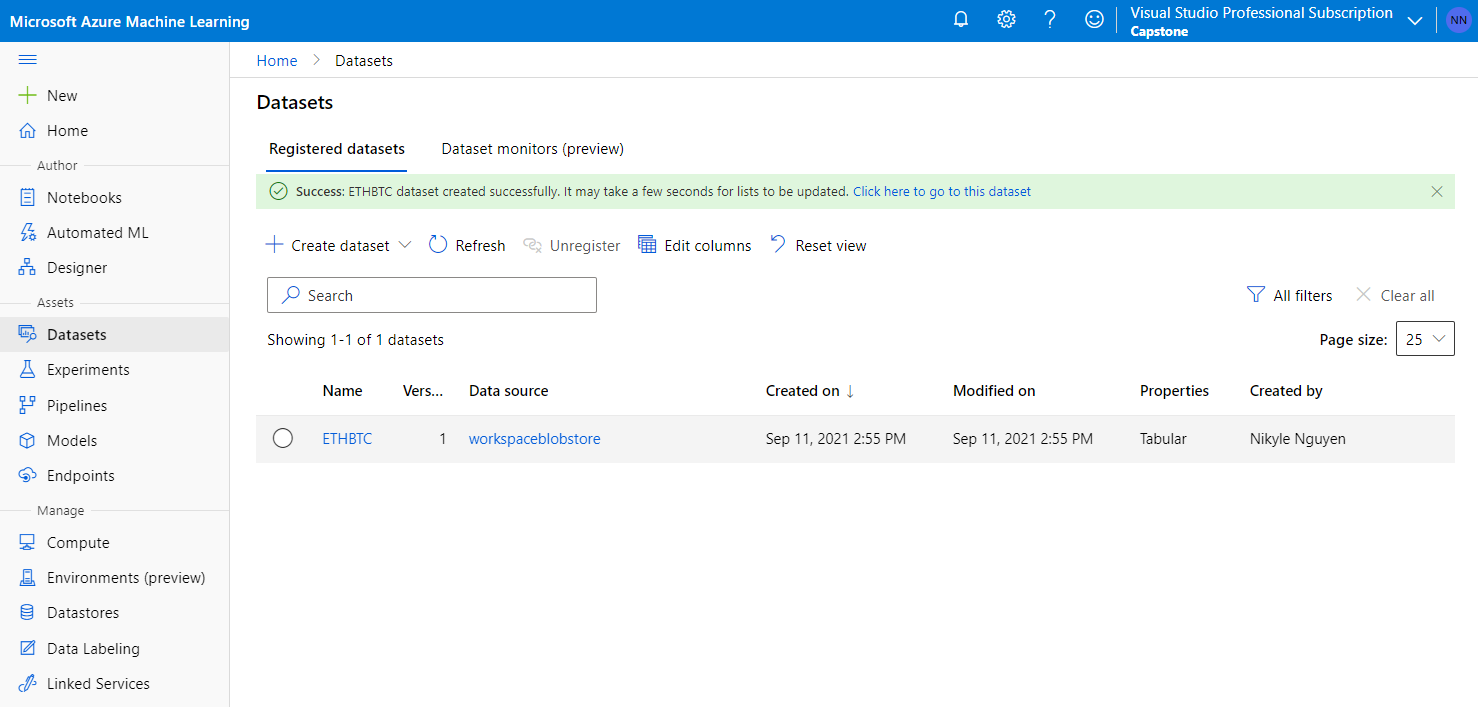Click the Microsoft Azure Machine Learning title
Image resolution: width=1478 pixels, height=707 pixels.
click(130, 21)
